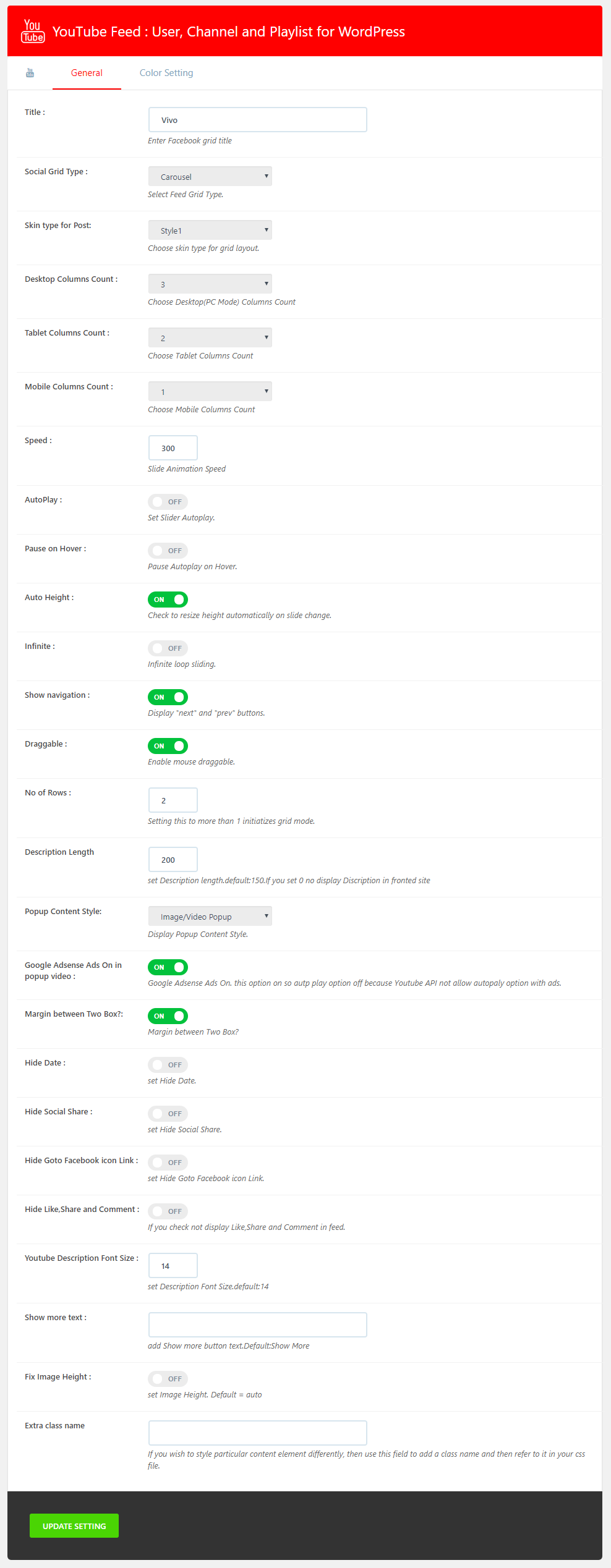Turn off the Auto Height switch
The width and height of the screenshot is (611, 1568).
(168, 600)
